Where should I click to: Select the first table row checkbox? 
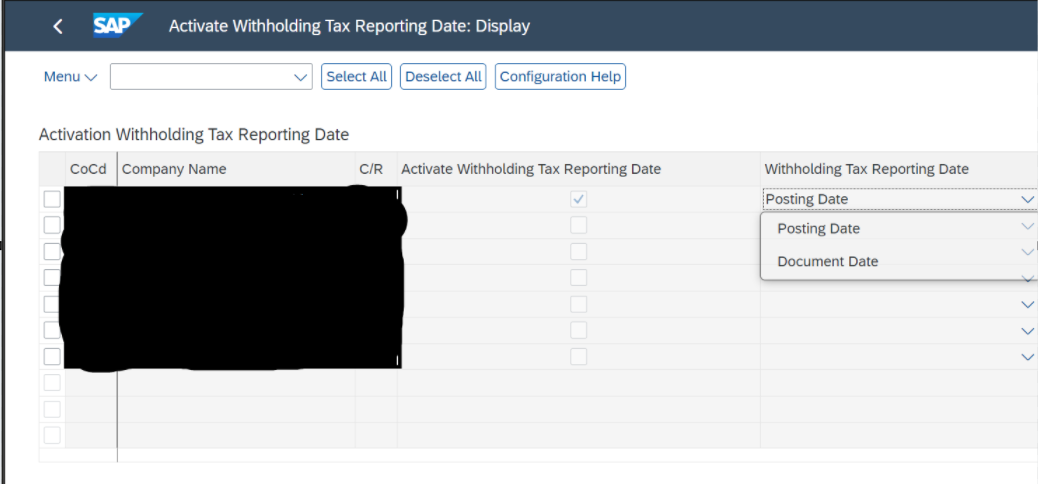coord(52,199)
